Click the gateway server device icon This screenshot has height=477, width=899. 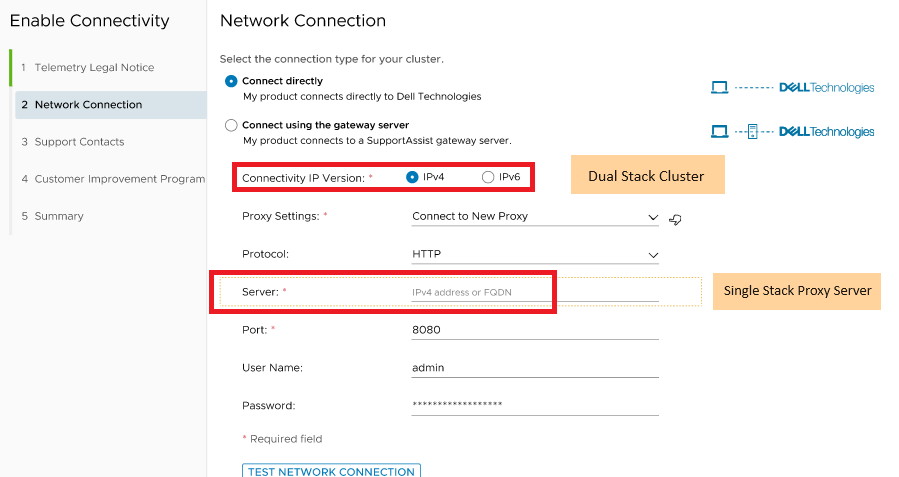[752, 131]
